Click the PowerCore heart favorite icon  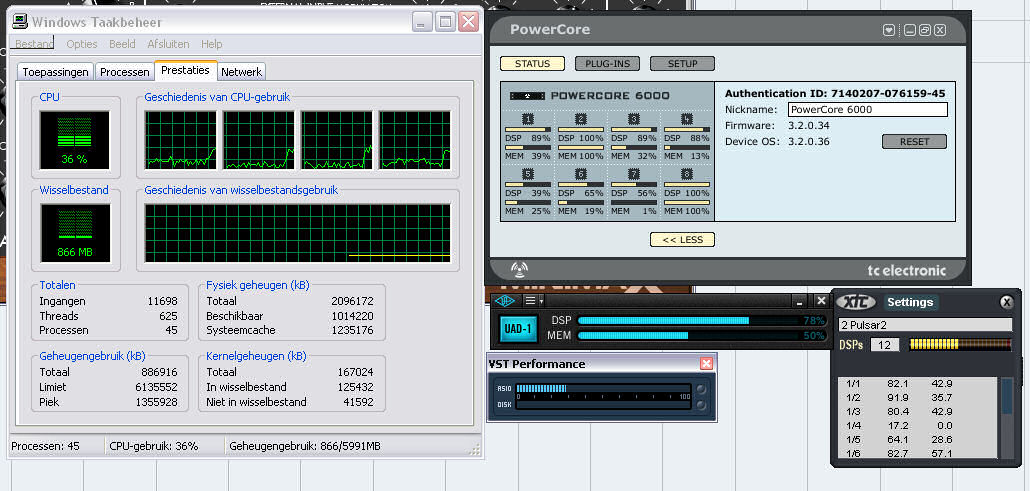pyautogui.click(x=889, y=30)
